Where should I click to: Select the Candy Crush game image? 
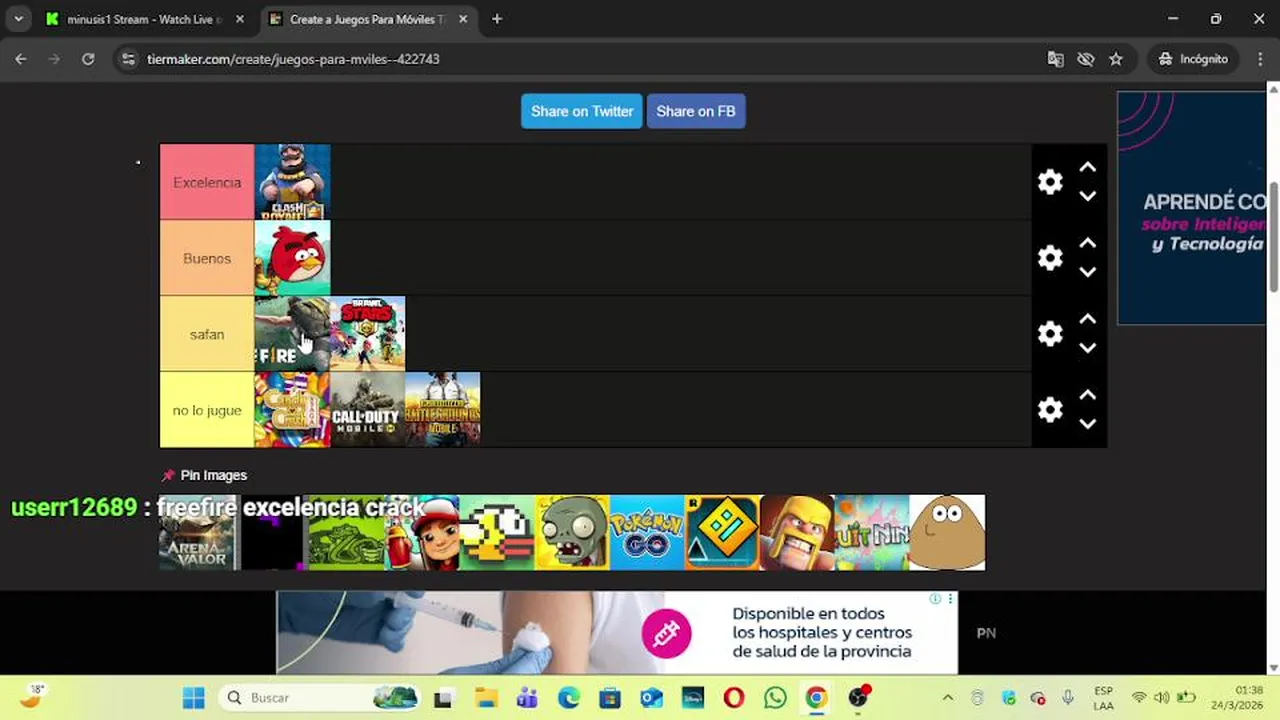[x=292, y=410]
